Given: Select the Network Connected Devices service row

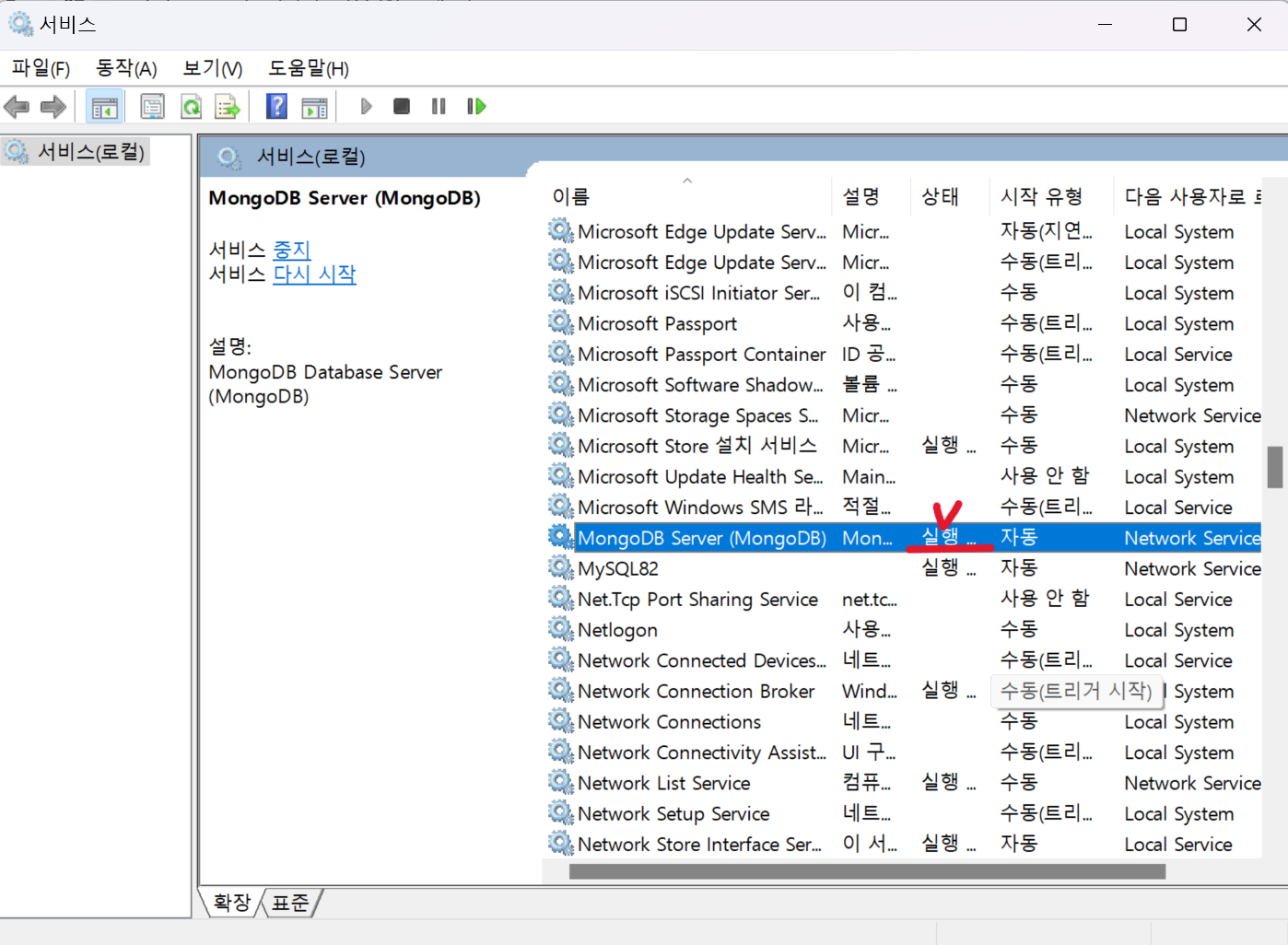Looking at the screenshot, I should tap(904, 660).
